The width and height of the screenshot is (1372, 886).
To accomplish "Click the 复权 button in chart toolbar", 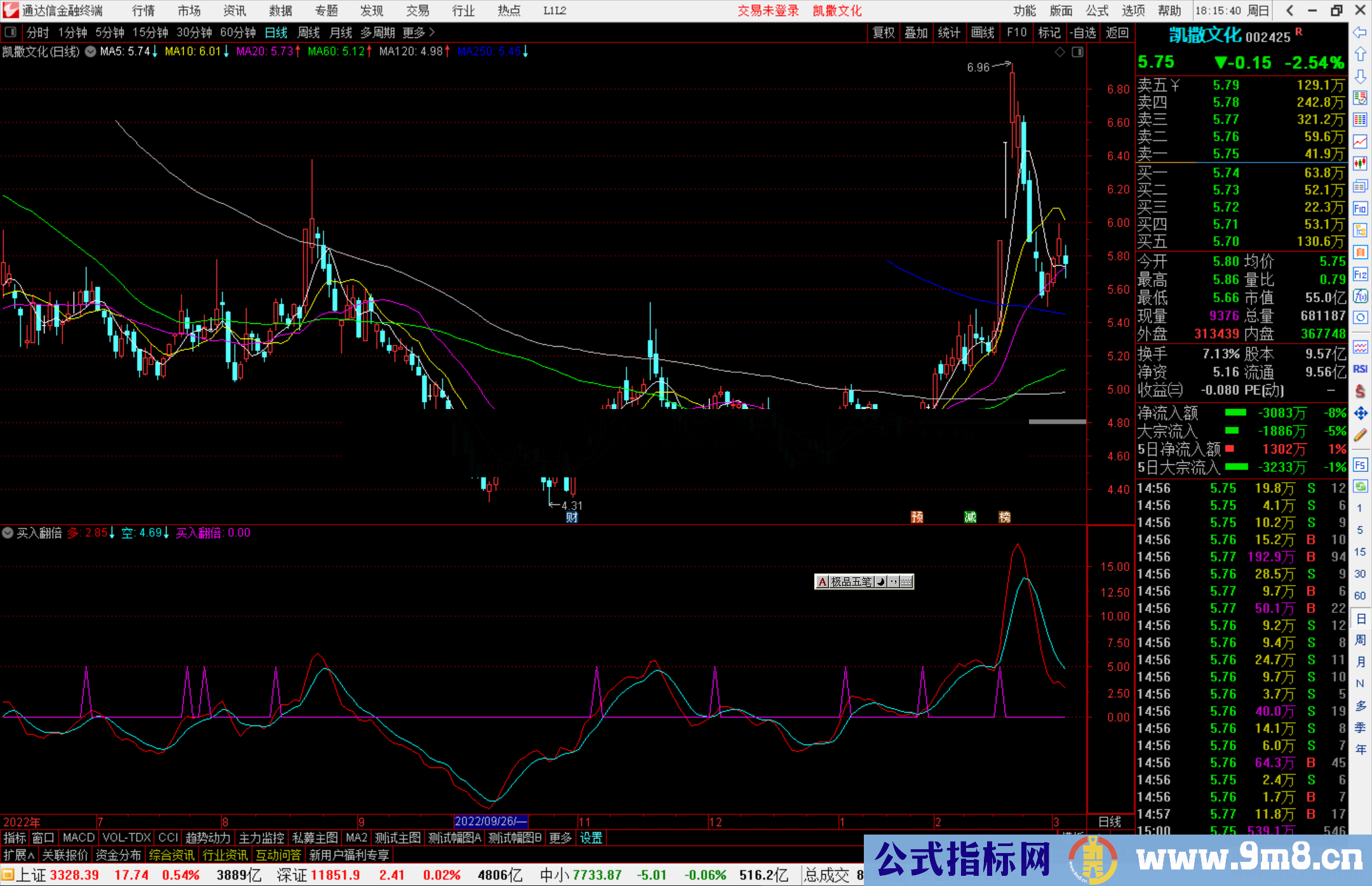I will click(x=883, y=32).
